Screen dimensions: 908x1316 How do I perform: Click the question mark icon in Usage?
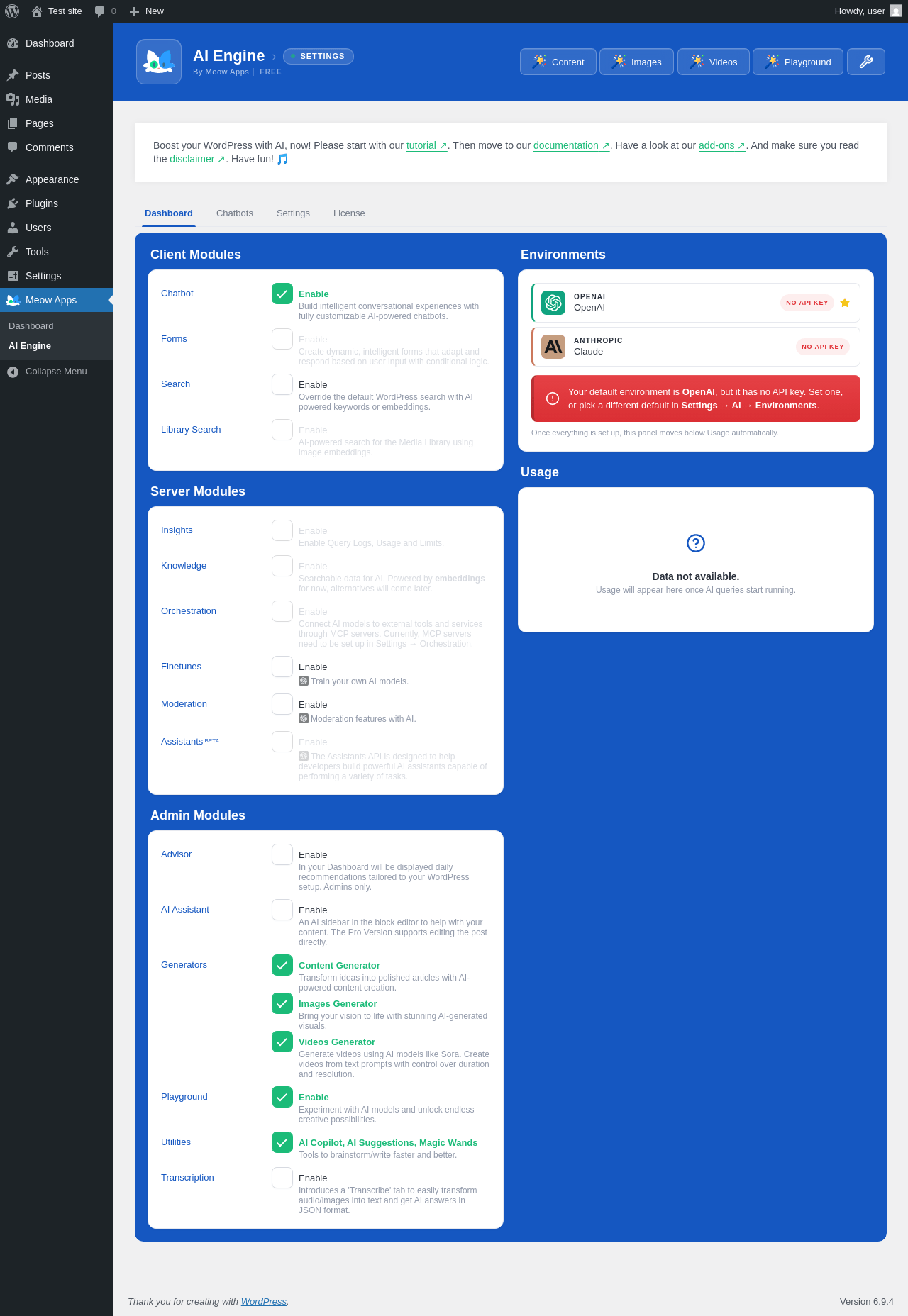pos(696,543)
